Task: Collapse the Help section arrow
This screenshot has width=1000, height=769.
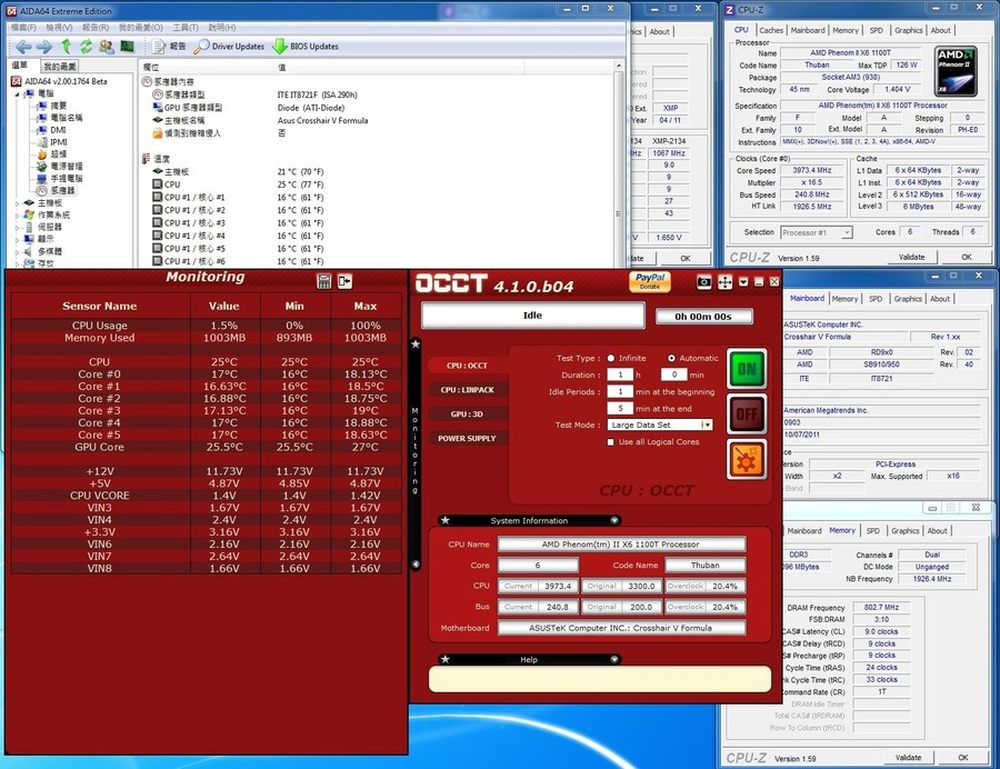Action: tap(614, 659)
